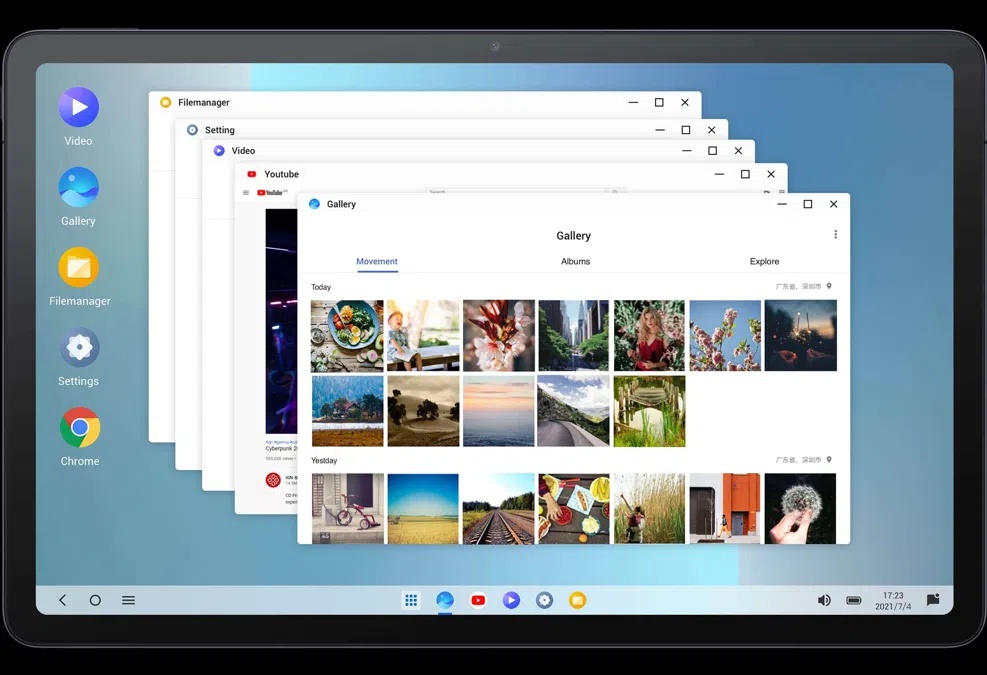The width and height of the screenshot is (987, 675).
Task: Open the Video app on desktop
Action: 78,108
